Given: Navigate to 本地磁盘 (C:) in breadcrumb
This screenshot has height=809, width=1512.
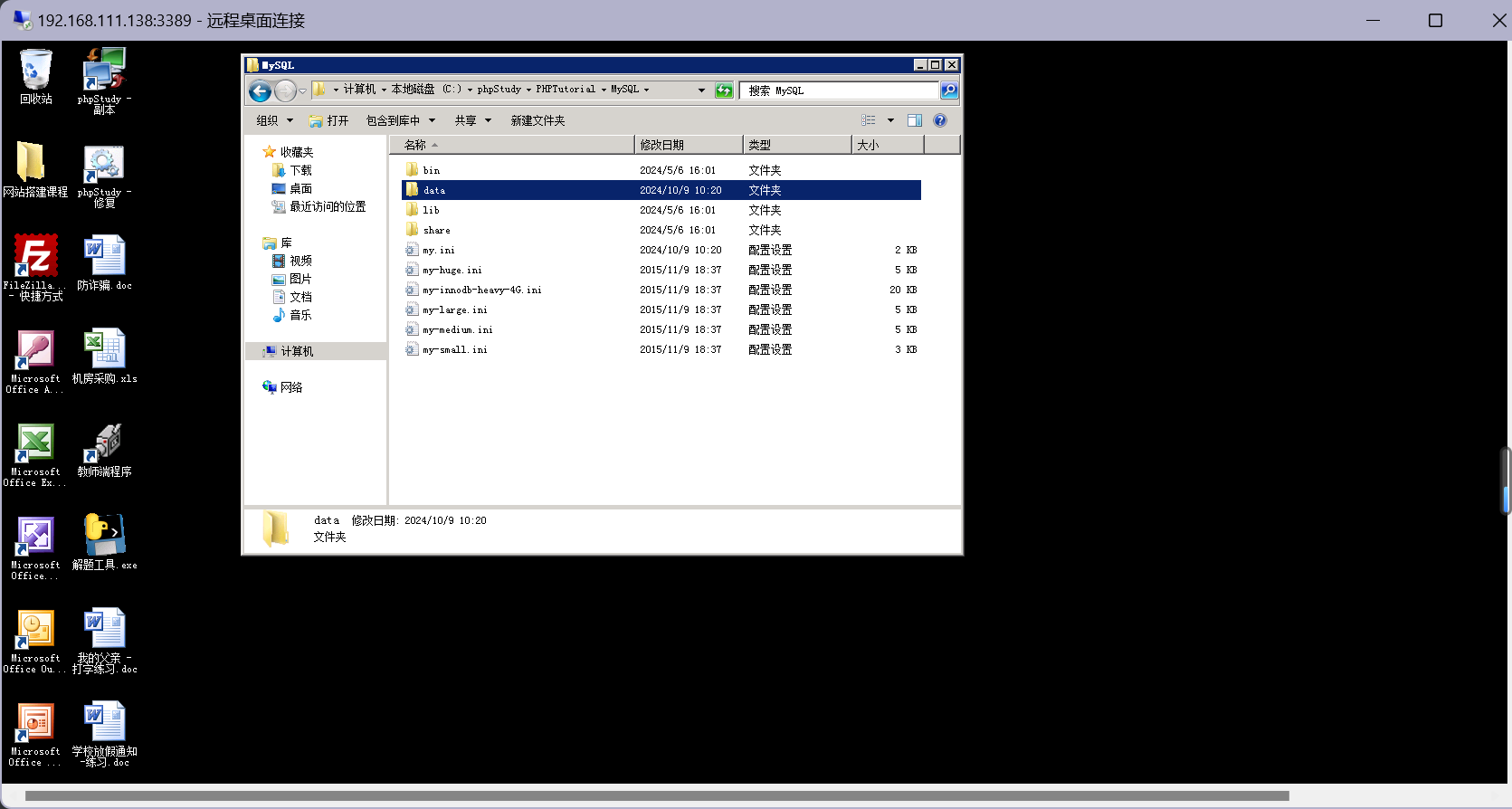Looking at the screenshot, I should point(426,90).
